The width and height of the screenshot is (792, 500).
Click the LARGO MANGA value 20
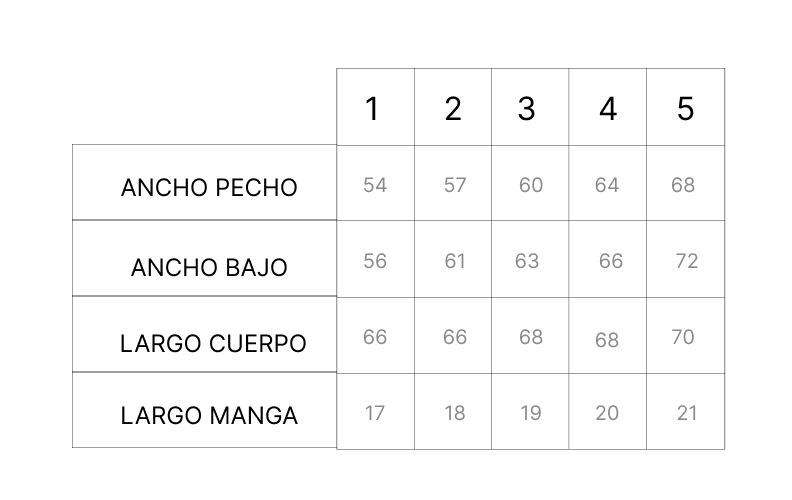607,413
